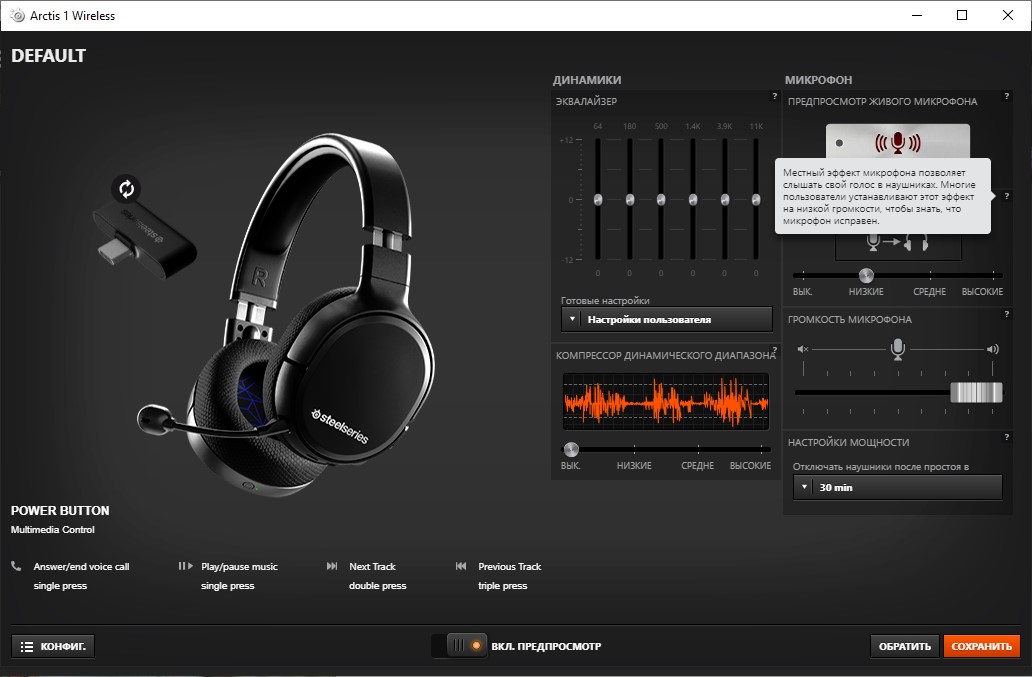This screenshot has width=1032, height=677.
Task: Click the help icon of the sidetone section
Action: click(1006, 196)
